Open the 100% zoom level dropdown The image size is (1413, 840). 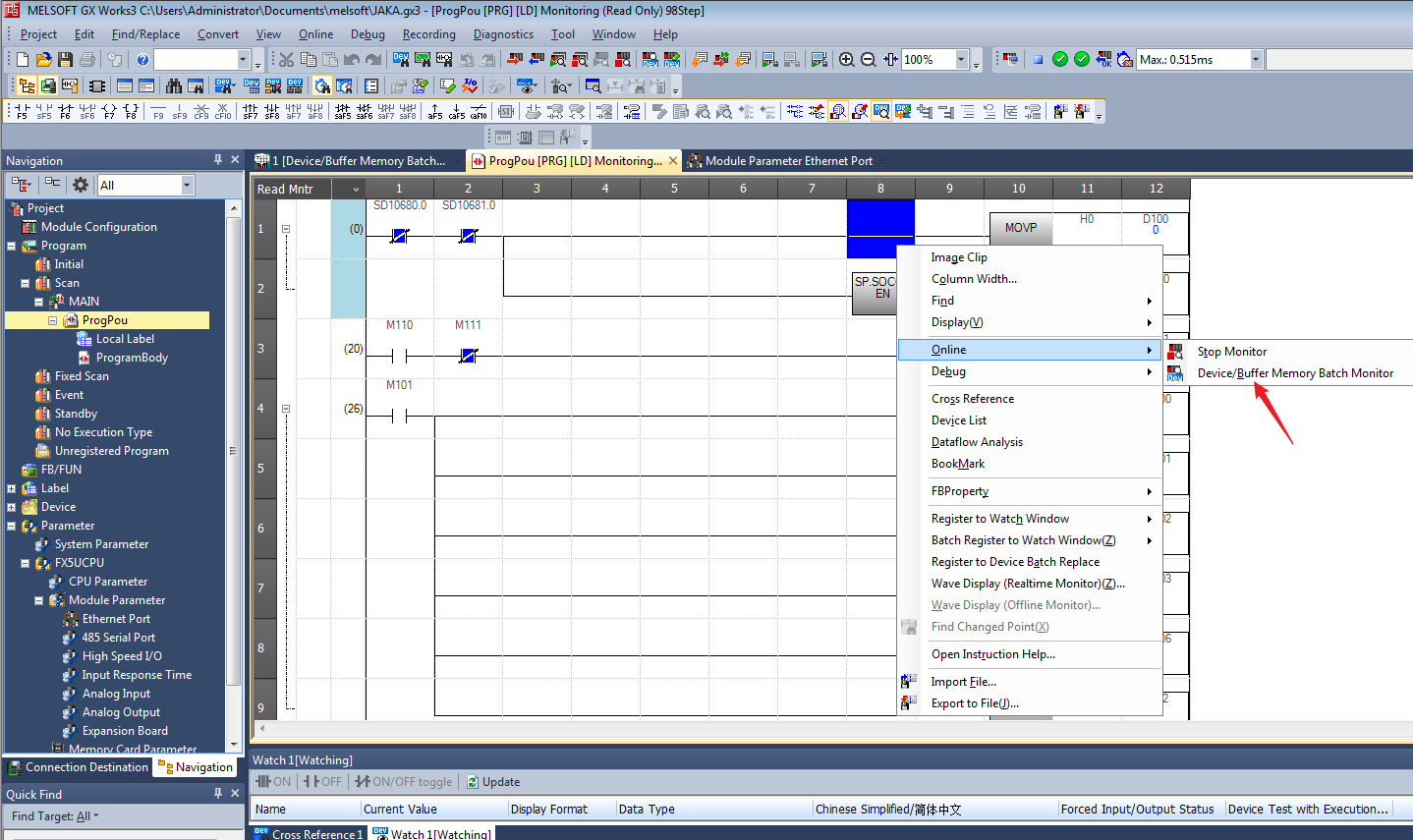pyautogui.click(x=961, y=60)
